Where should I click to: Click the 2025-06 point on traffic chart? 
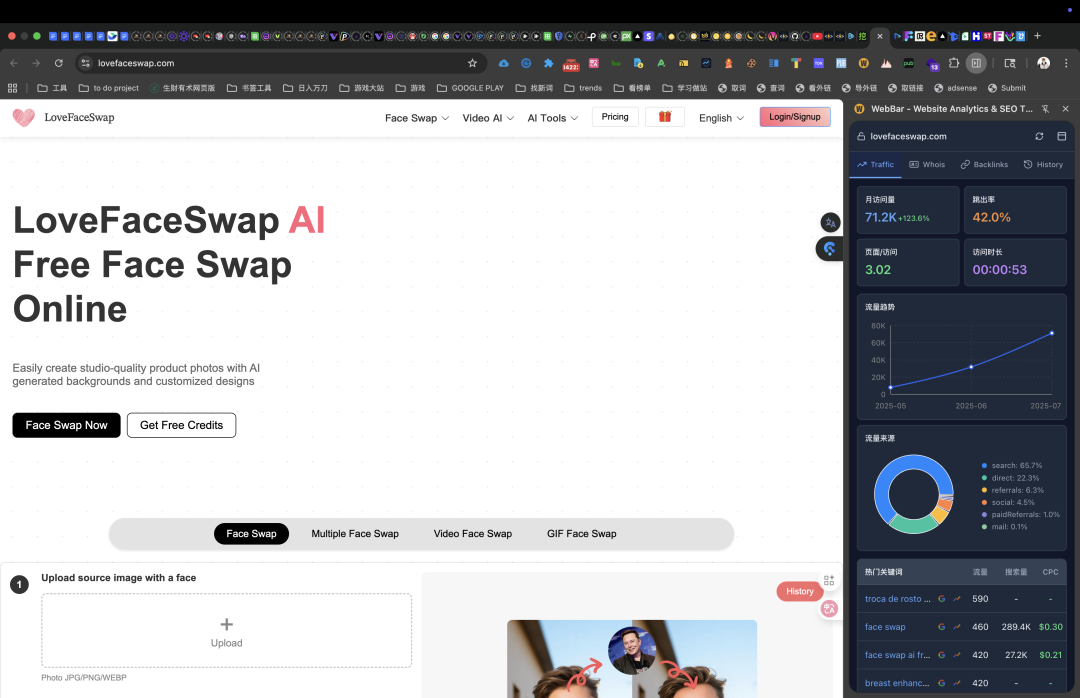[971, 367]
